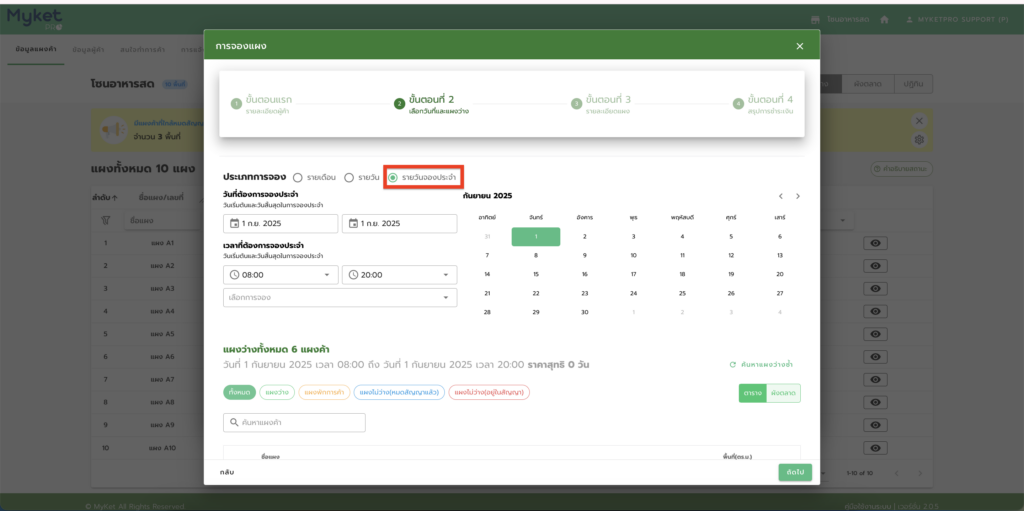Screen dimensions: 1024x511
Task: Filter by แผงพักการค้า chip
Action: click(324, 392)
